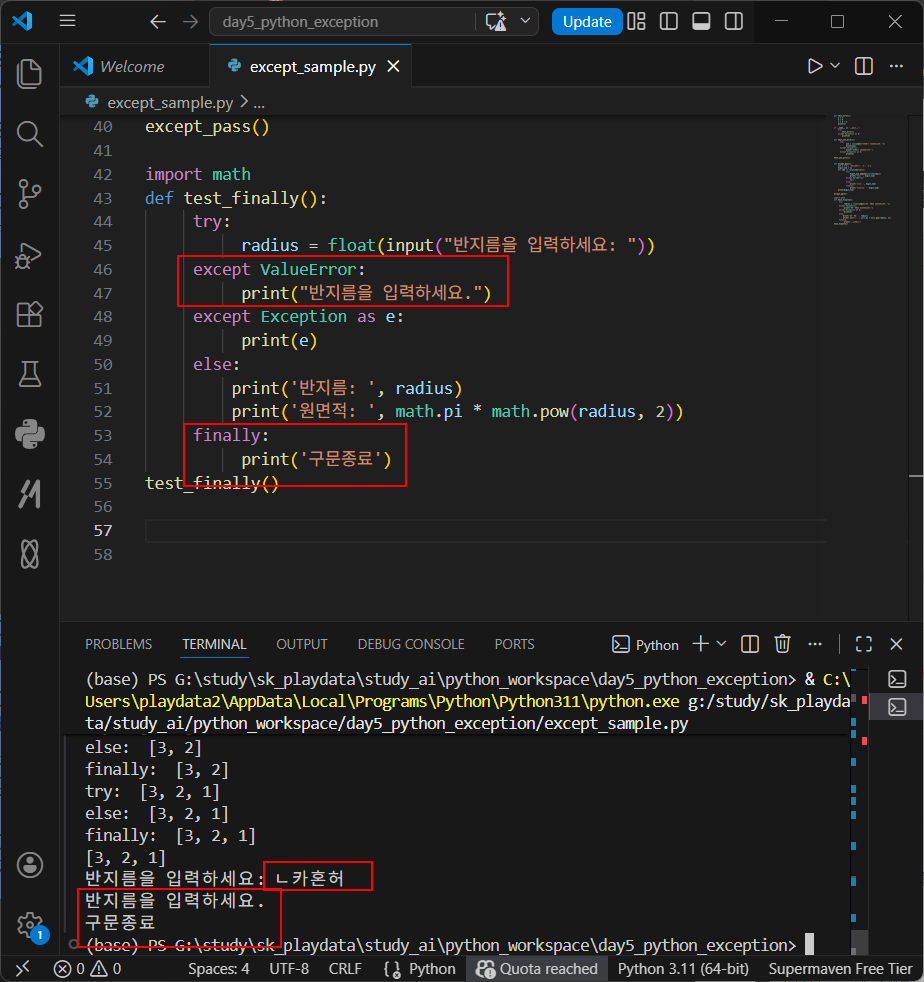
Task: Expand the Copilot chat dropdown arrow
Action: pos(526,21)
